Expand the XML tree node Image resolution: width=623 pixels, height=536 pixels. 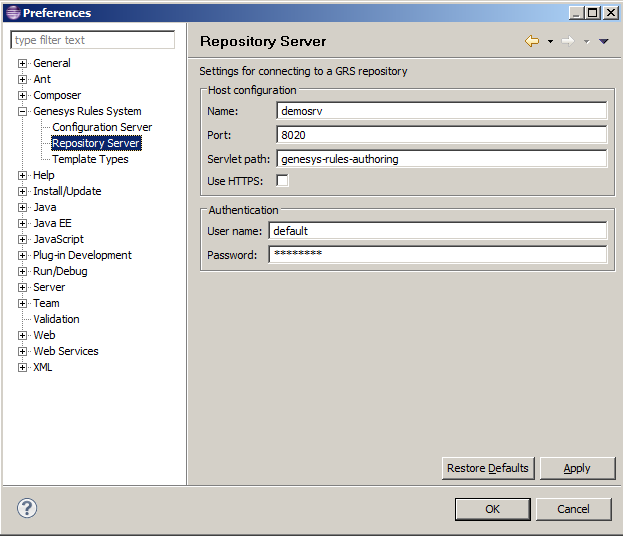23,368
